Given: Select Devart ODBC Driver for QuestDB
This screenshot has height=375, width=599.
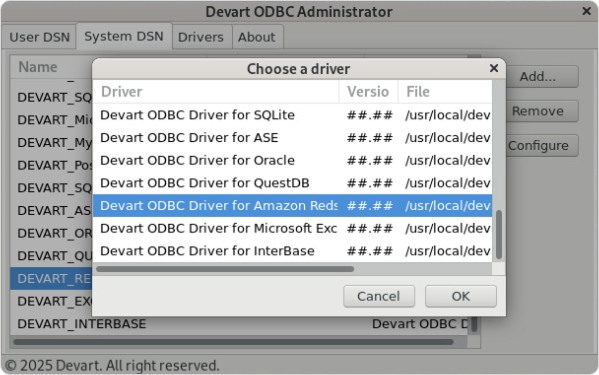Looking at the screenshot, I should (292, 183).
